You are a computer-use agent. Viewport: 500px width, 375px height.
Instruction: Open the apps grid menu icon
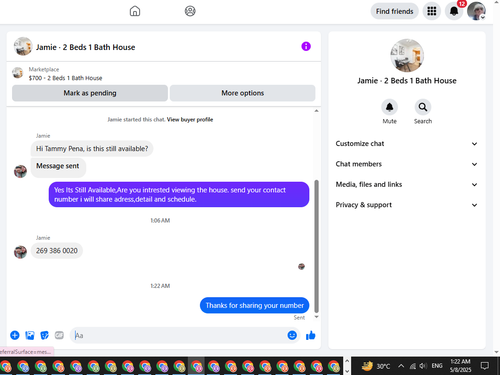pyautogui.click(x=432, y=11)
